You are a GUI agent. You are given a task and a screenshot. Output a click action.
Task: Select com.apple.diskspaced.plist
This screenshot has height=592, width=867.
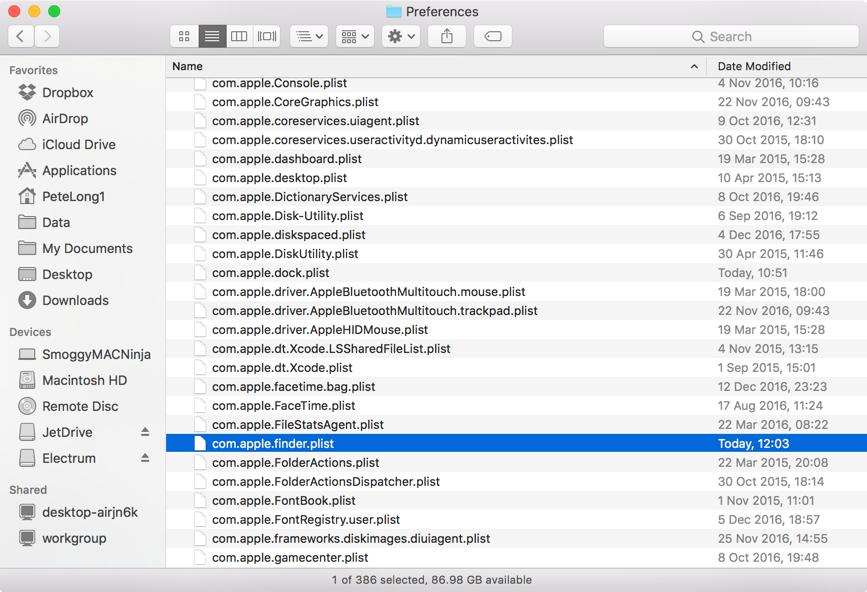[x=516, y=234]
